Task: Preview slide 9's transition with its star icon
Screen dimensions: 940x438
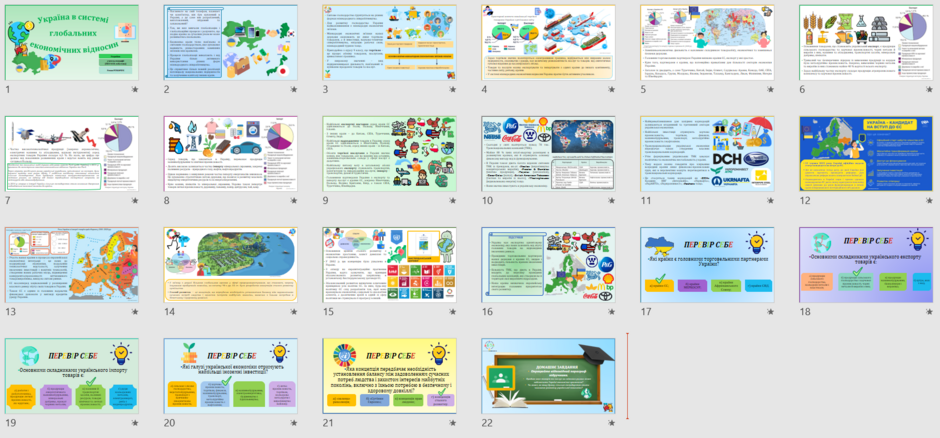Action: (x=453, y=201)
